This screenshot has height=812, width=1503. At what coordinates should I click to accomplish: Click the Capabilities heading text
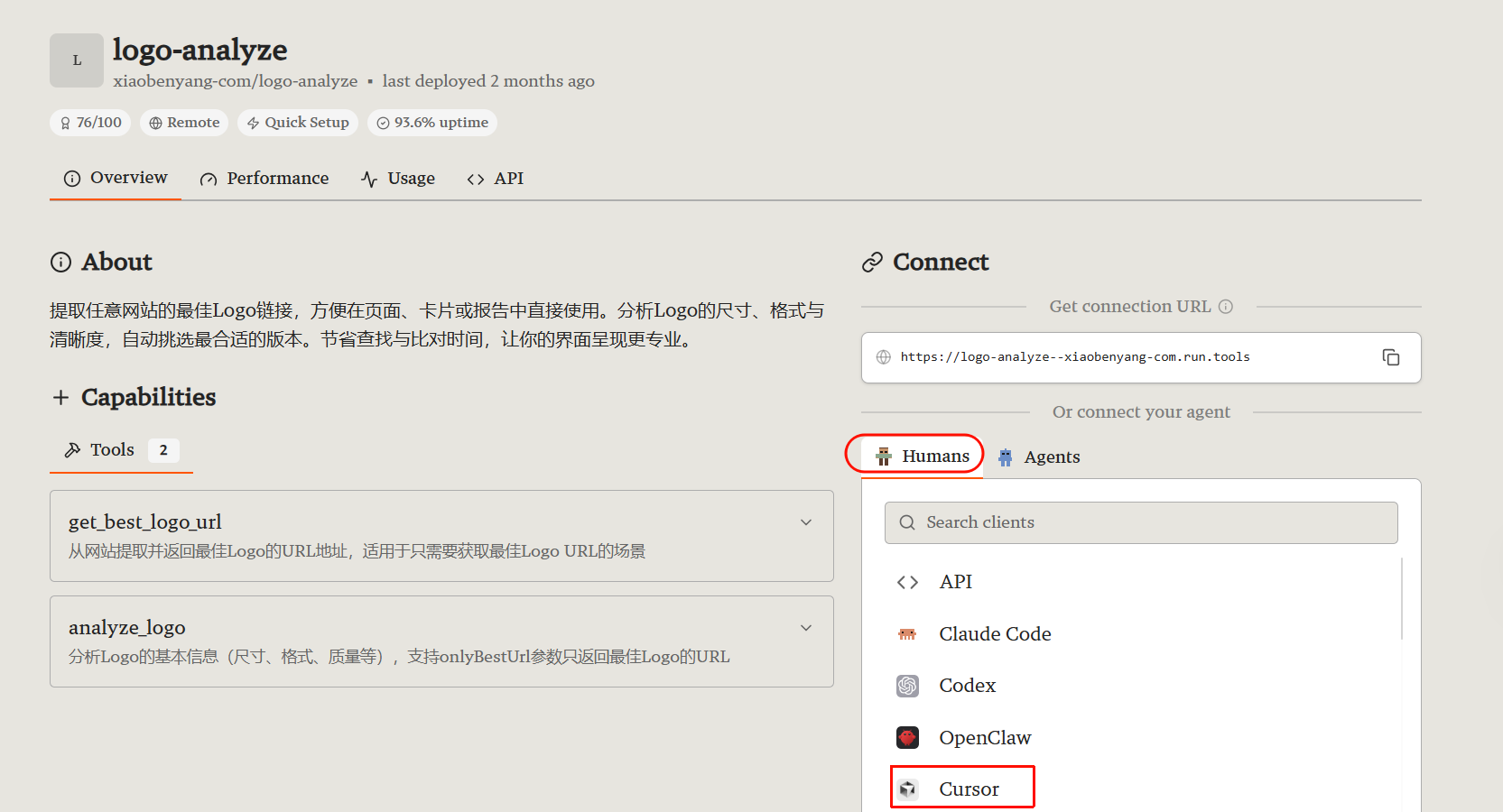pos(149,398)
